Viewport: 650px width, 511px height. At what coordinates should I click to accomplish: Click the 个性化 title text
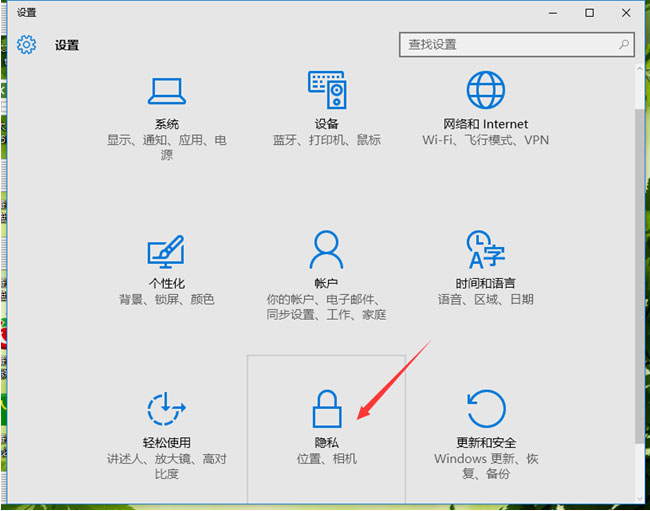[167, 283]
